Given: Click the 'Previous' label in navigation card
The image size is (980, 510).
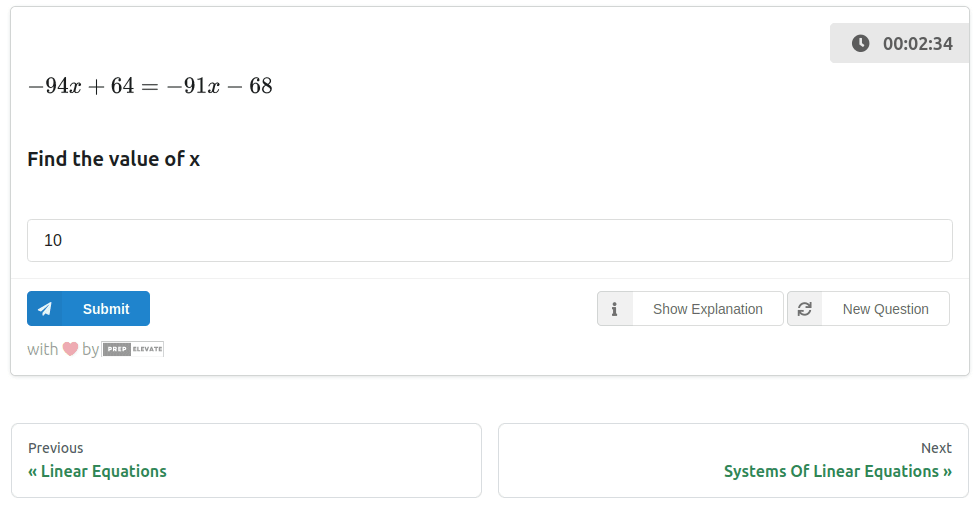Looking at the screenshot, I should 56,448.
